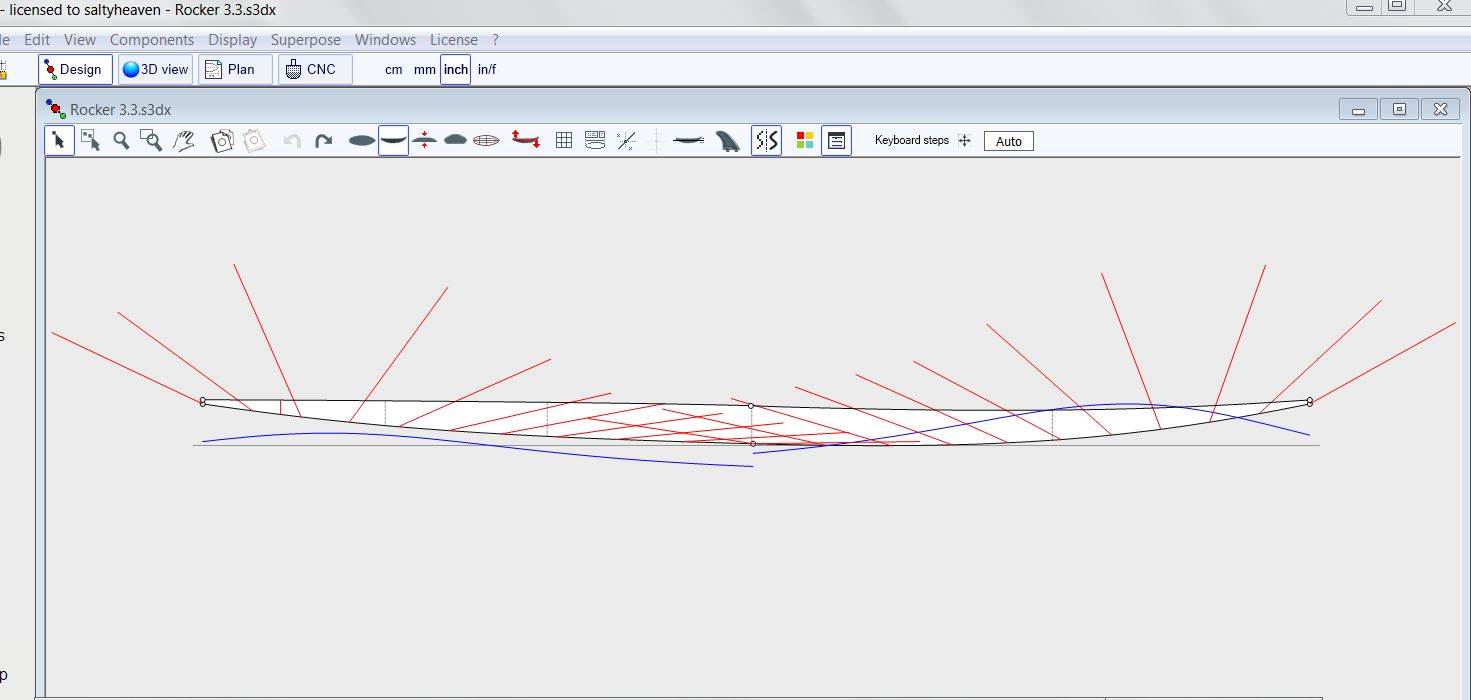Click the keyboard steps arrows icon
Image resolution: width=1471 pixels, height=700 pixels.
coord(964,141)
